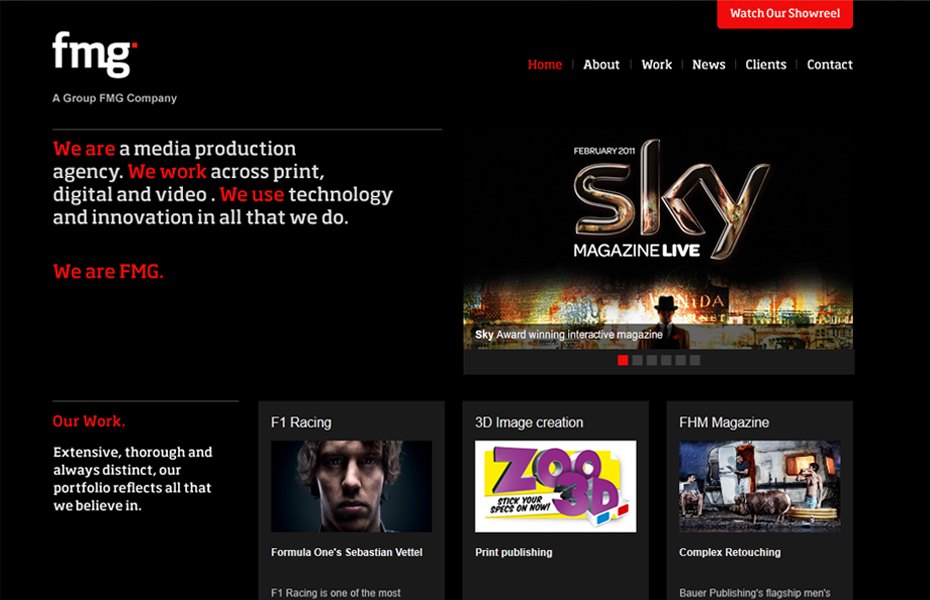Click the Zoo 3D thumbnail image

tap(556, 486)
